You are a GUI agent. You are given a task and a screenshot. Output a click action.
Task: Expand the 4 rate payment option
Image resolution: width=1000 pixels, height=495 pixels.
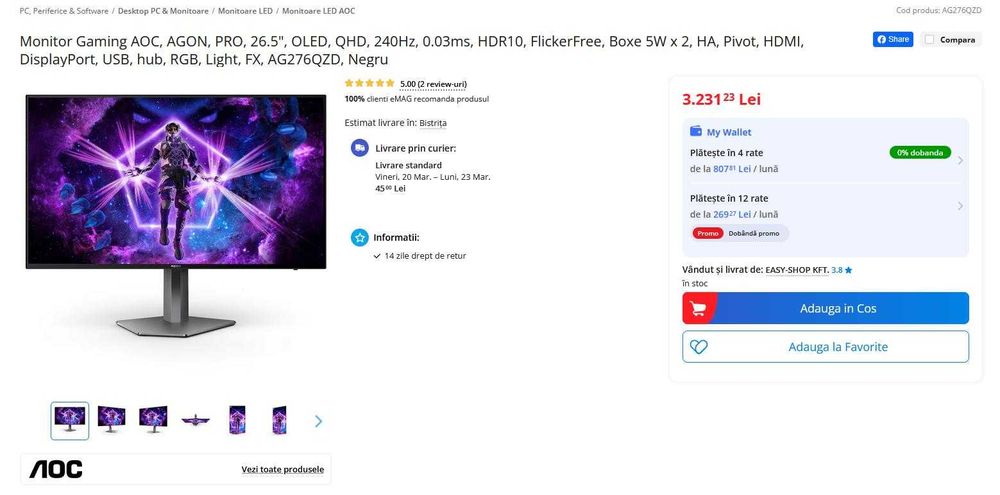pyautogui.click(x=960, y=160)
